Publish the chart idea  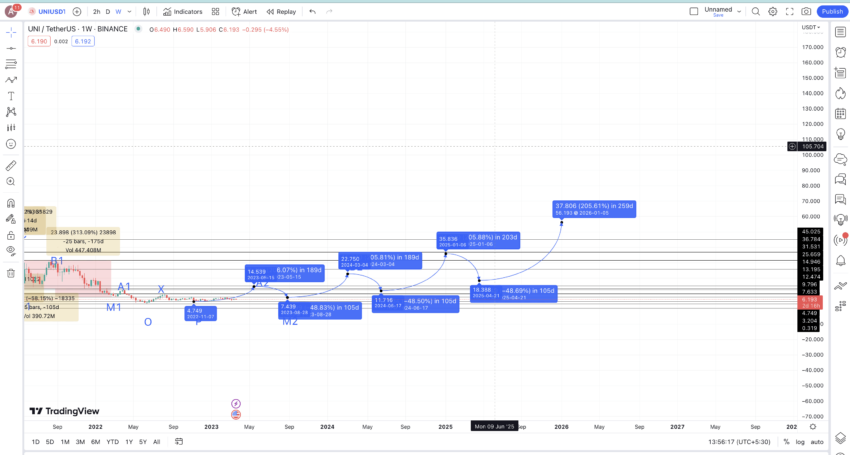(832, 11)
